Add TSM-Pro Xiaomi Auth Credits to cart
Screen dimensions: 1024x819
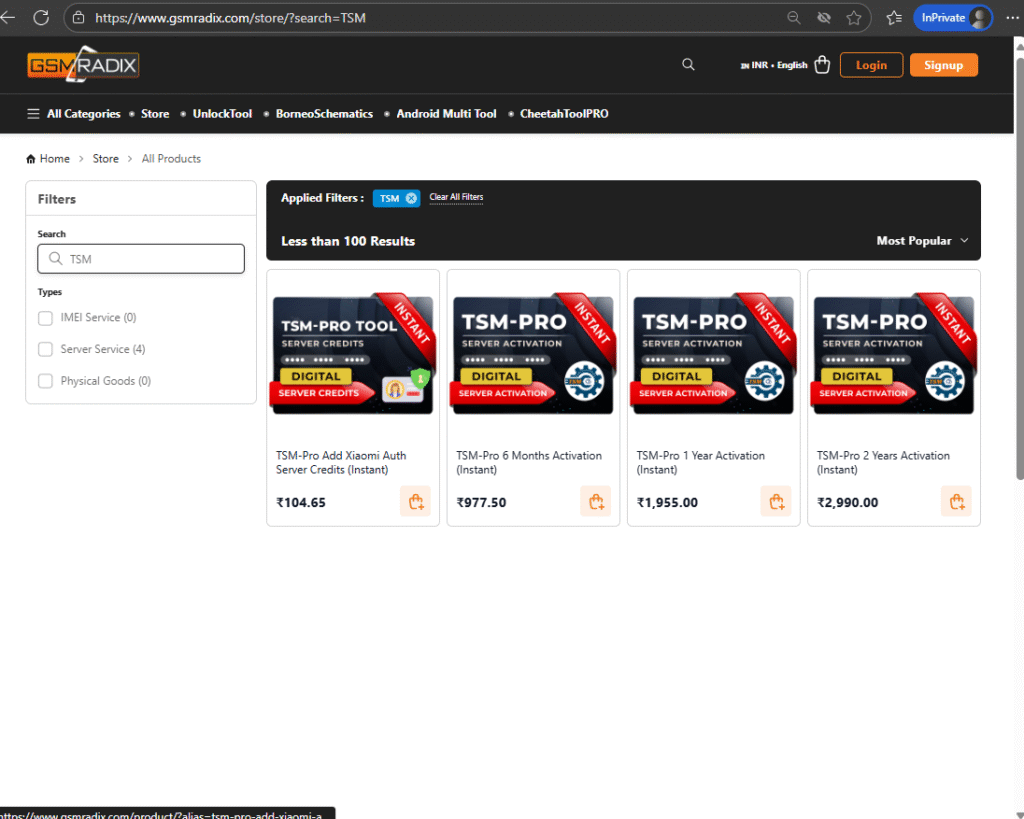(415, 501)
